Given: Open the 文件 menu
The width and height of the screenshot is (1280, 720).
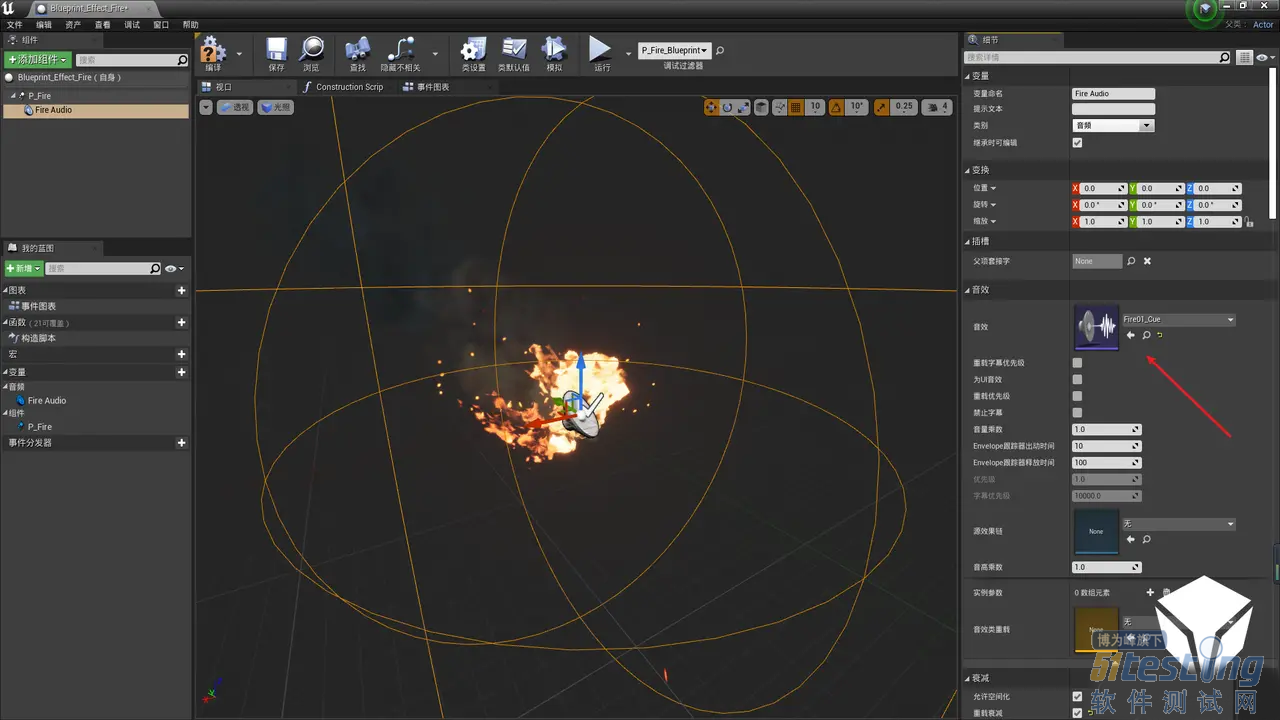Looking at the screenshot, I should [14, 24].
